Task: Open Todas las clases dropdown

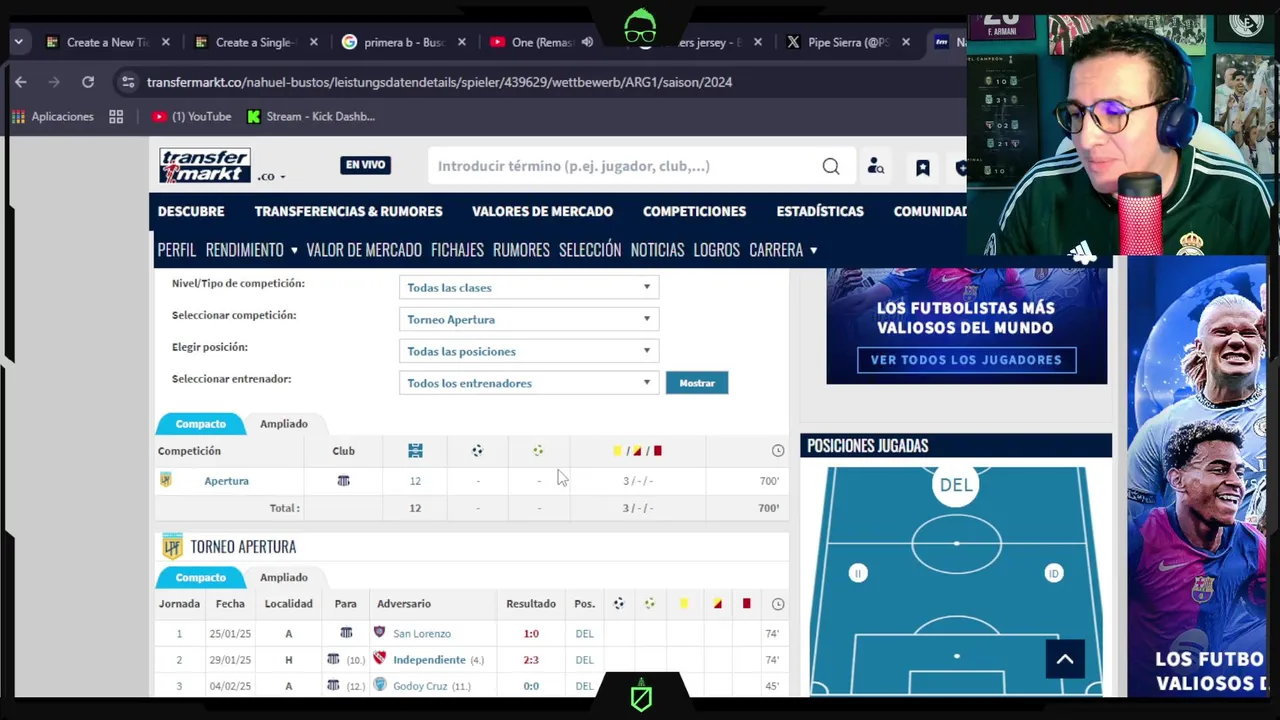Action: 528,287
